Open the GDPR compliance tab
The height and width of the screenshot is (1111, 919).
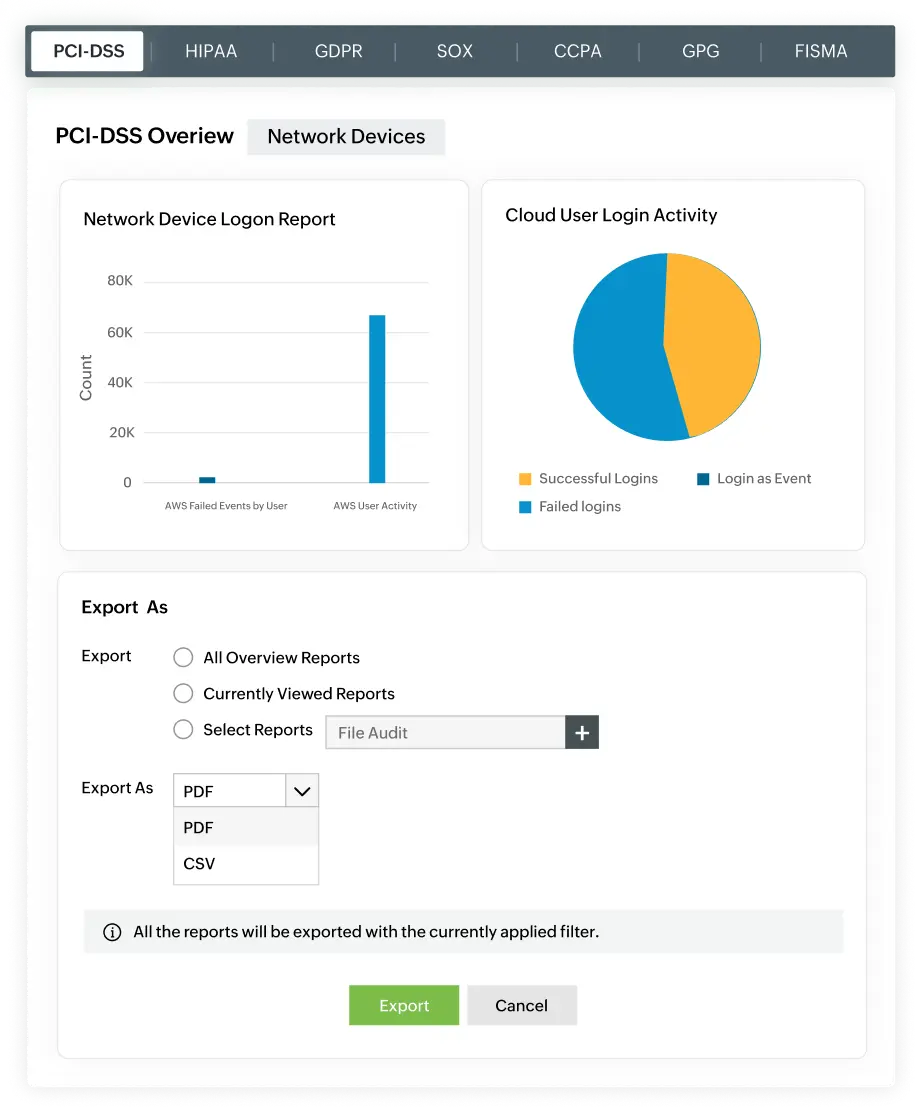tap(337, 51)
